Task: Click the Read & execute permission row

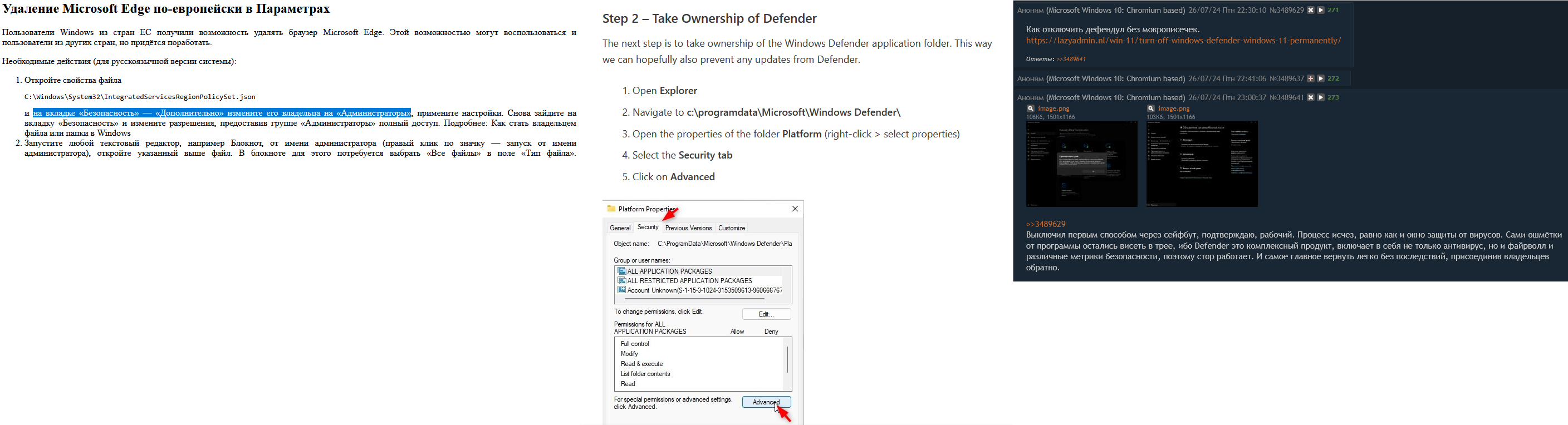Action: 698,364
